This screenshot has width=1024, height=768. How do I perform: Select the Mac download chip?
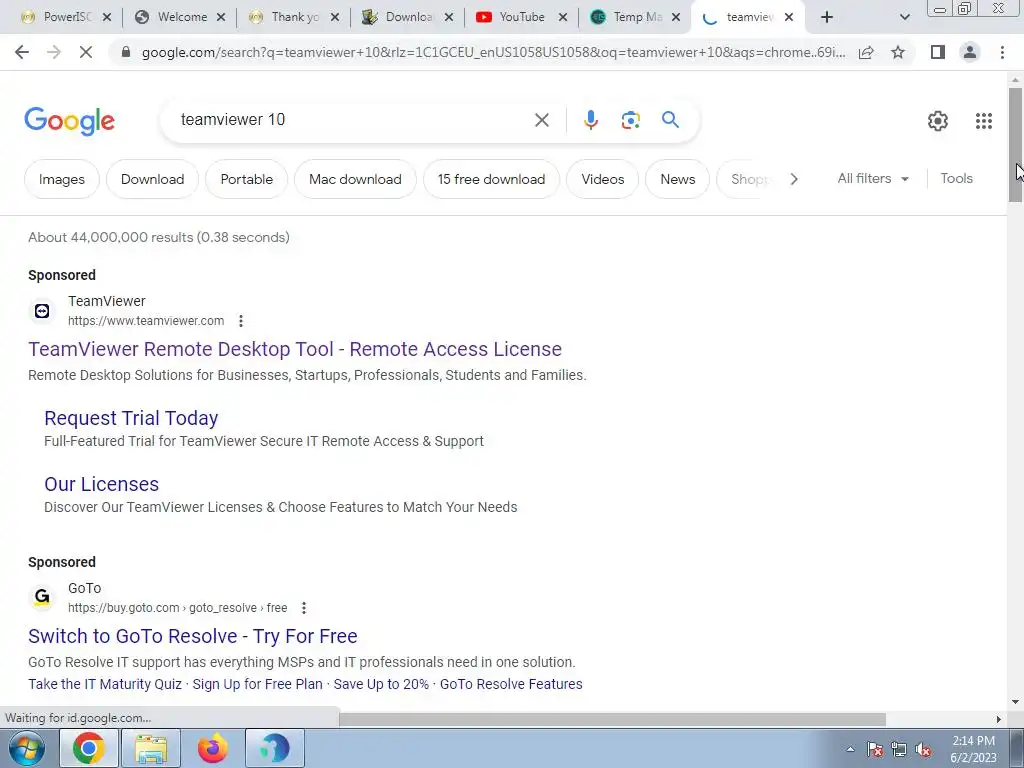pyautogui.click(x=355, y=179)
